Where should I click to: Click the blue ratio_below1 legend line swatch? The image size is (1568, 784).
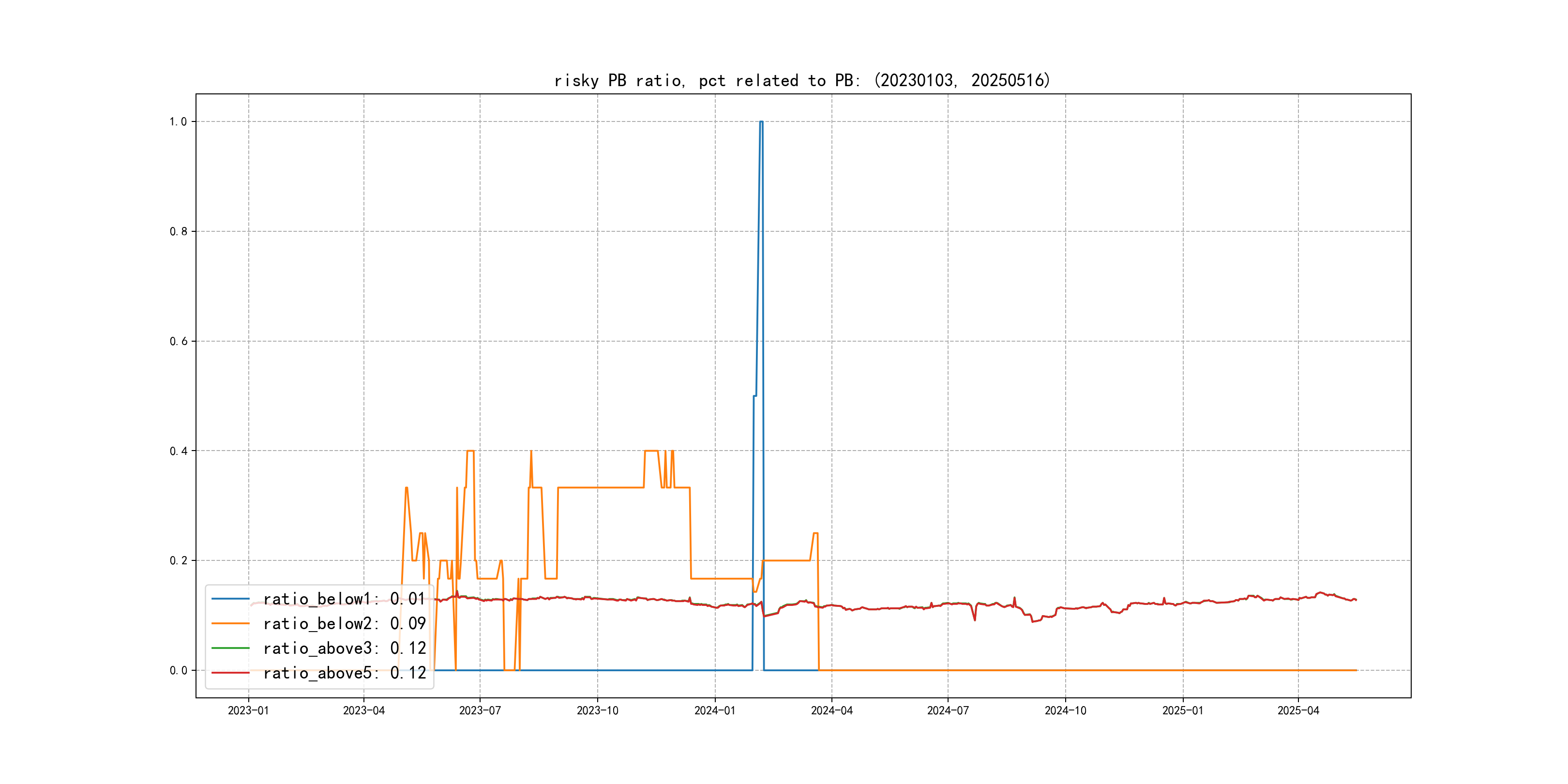tap(230, 599)
